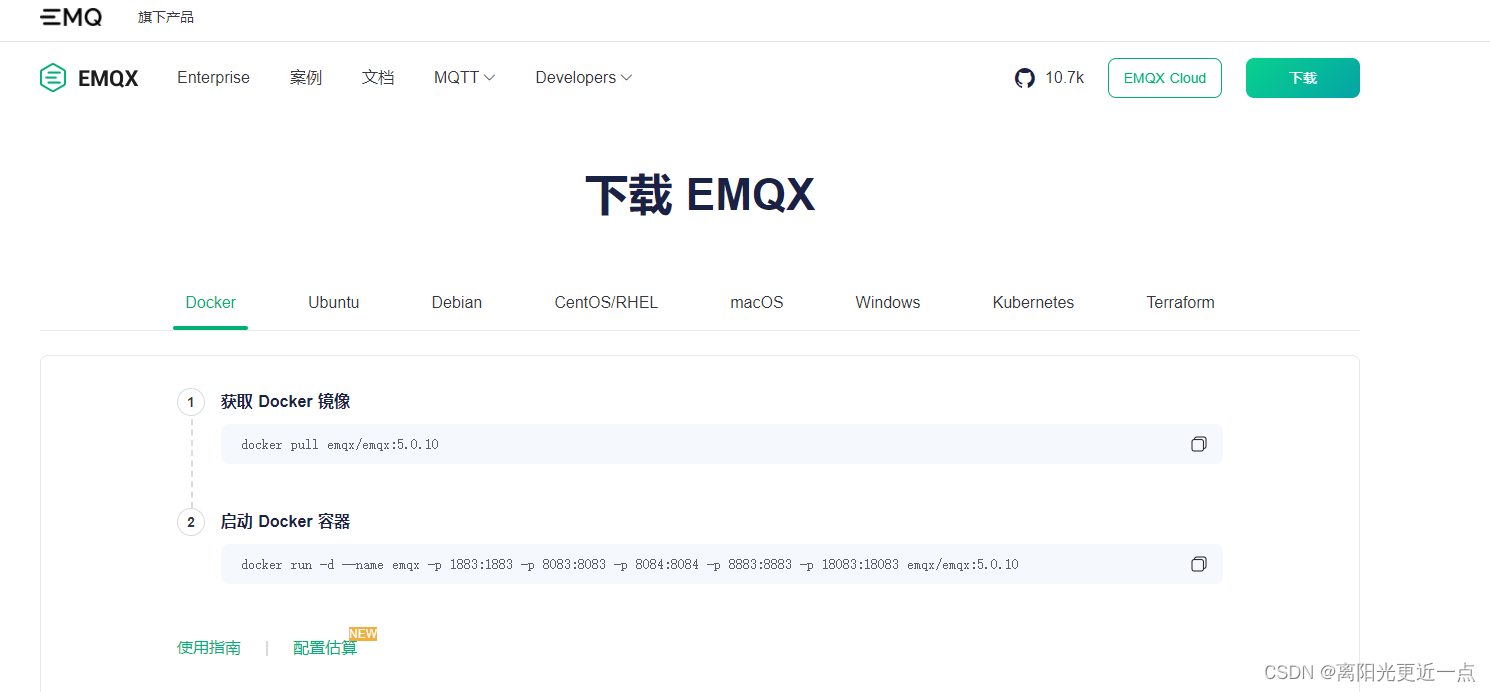Click the 获取 Docker 镜像 heading
Image resolution: width=1490 pixels, height=692 pixels.
285,401
